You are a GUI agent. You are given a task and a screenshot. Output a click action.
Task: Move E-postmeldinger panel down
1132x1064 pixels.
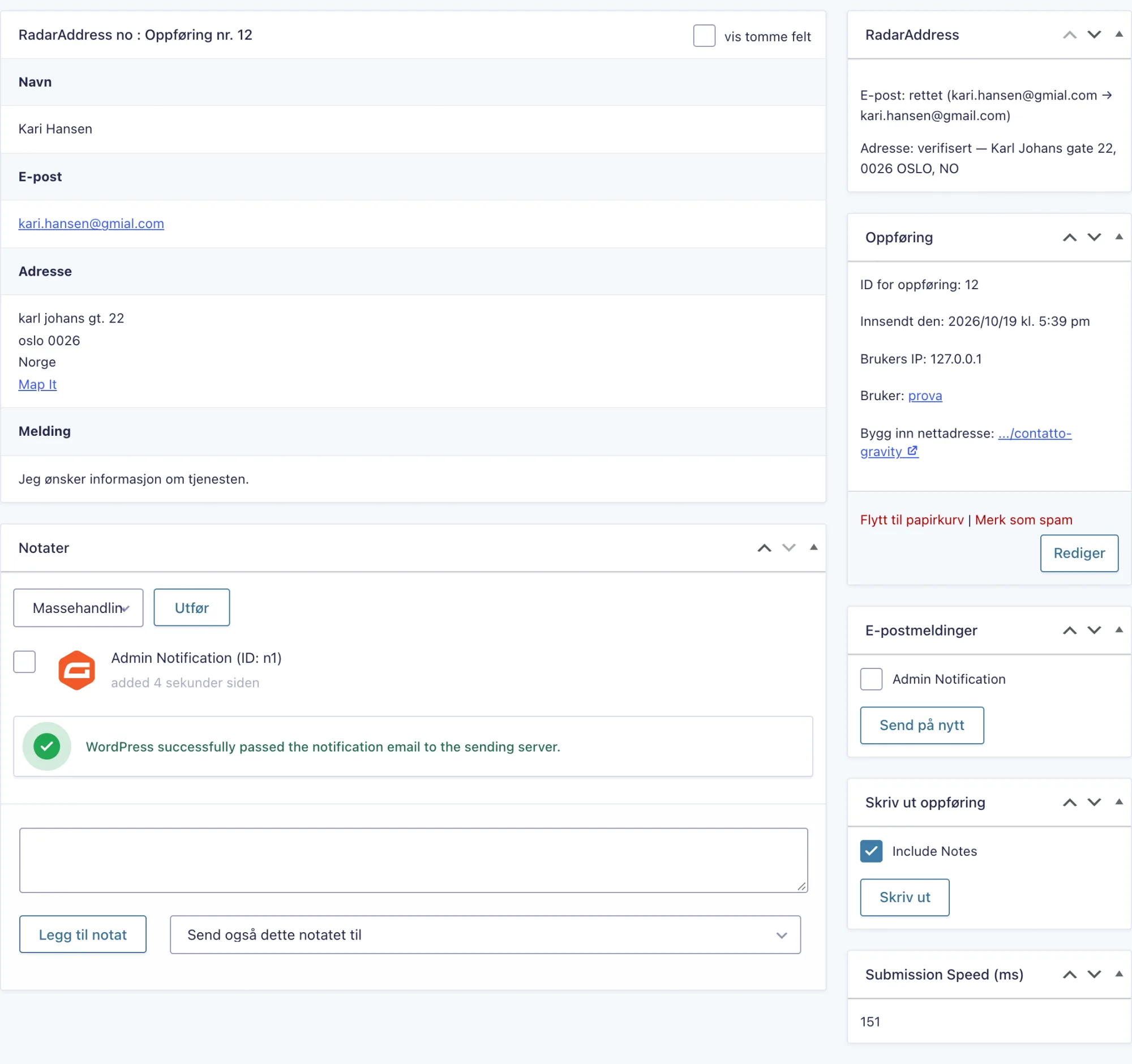(x=1094, y=630)
